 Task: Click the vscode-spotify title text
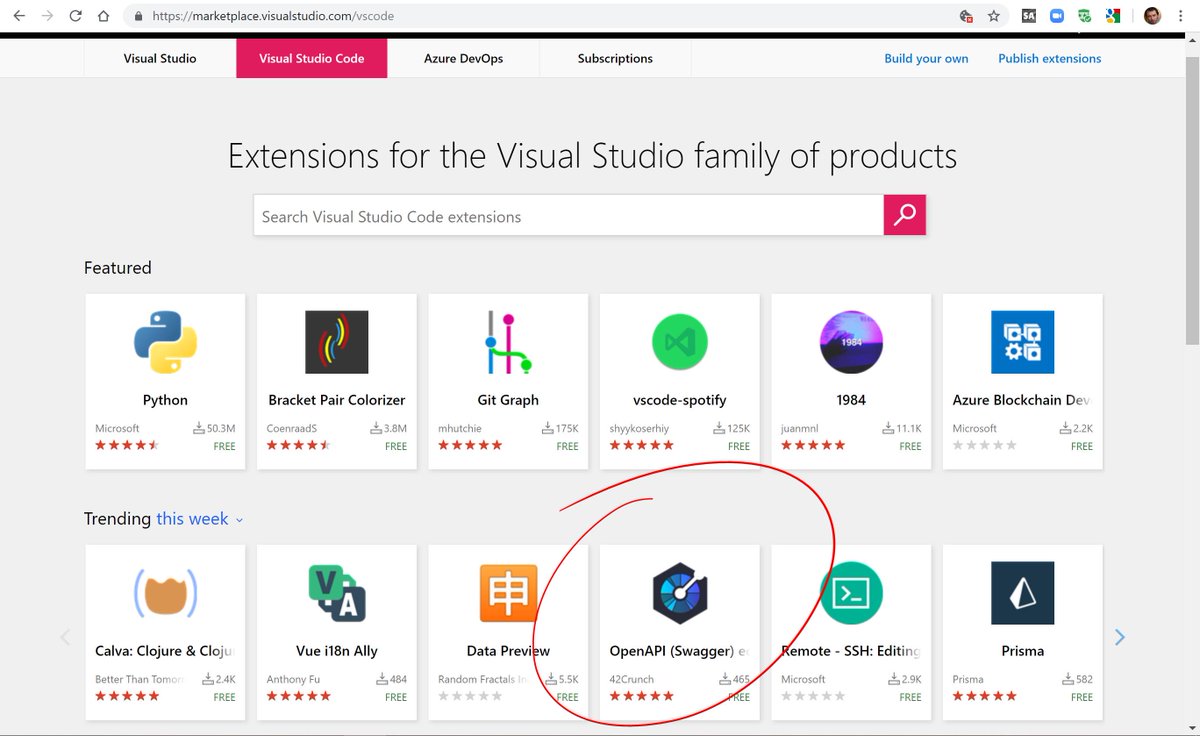coord(679,400)
